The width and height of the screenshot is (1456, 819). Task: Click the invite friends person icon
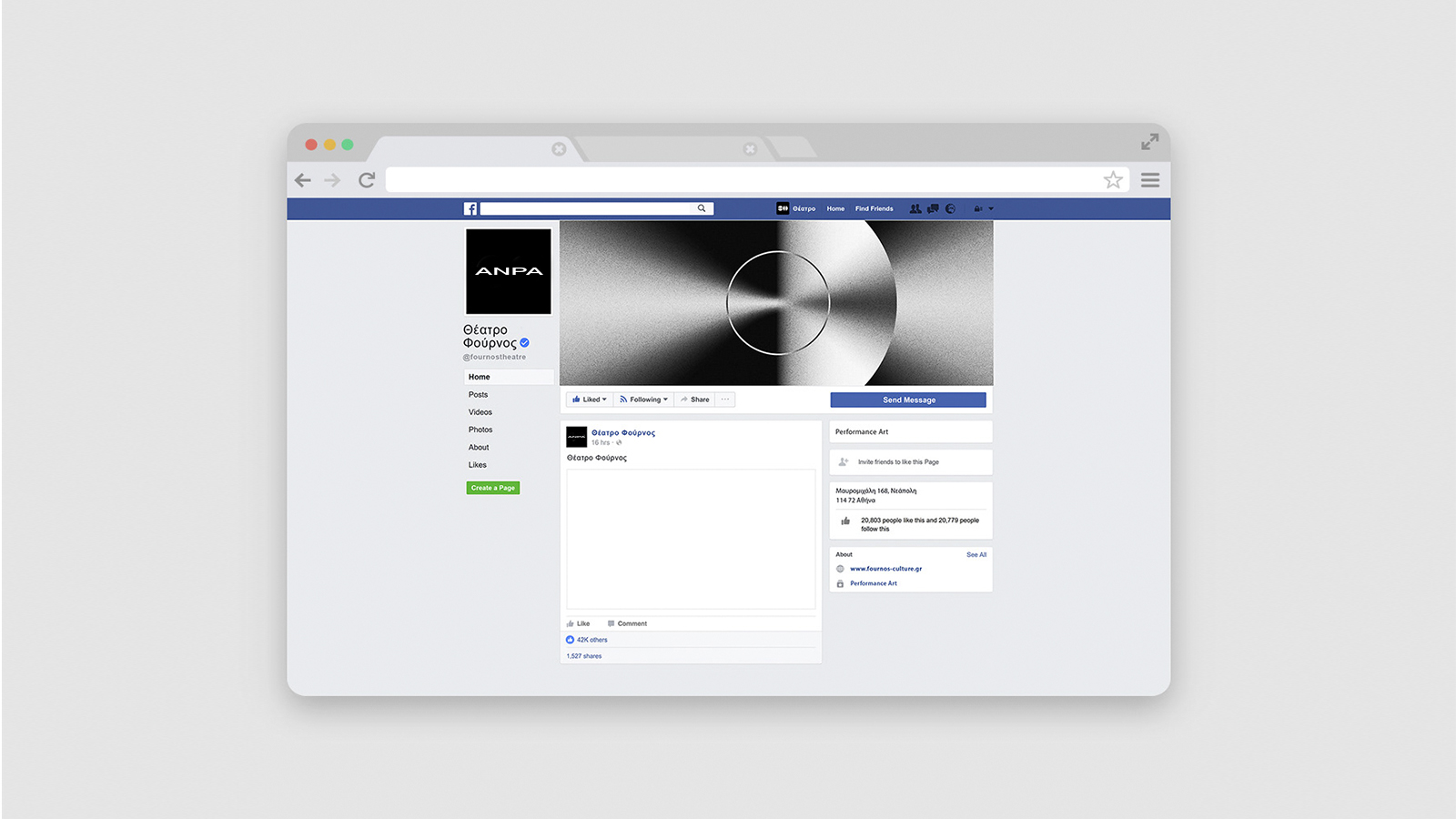coord(844,462)
